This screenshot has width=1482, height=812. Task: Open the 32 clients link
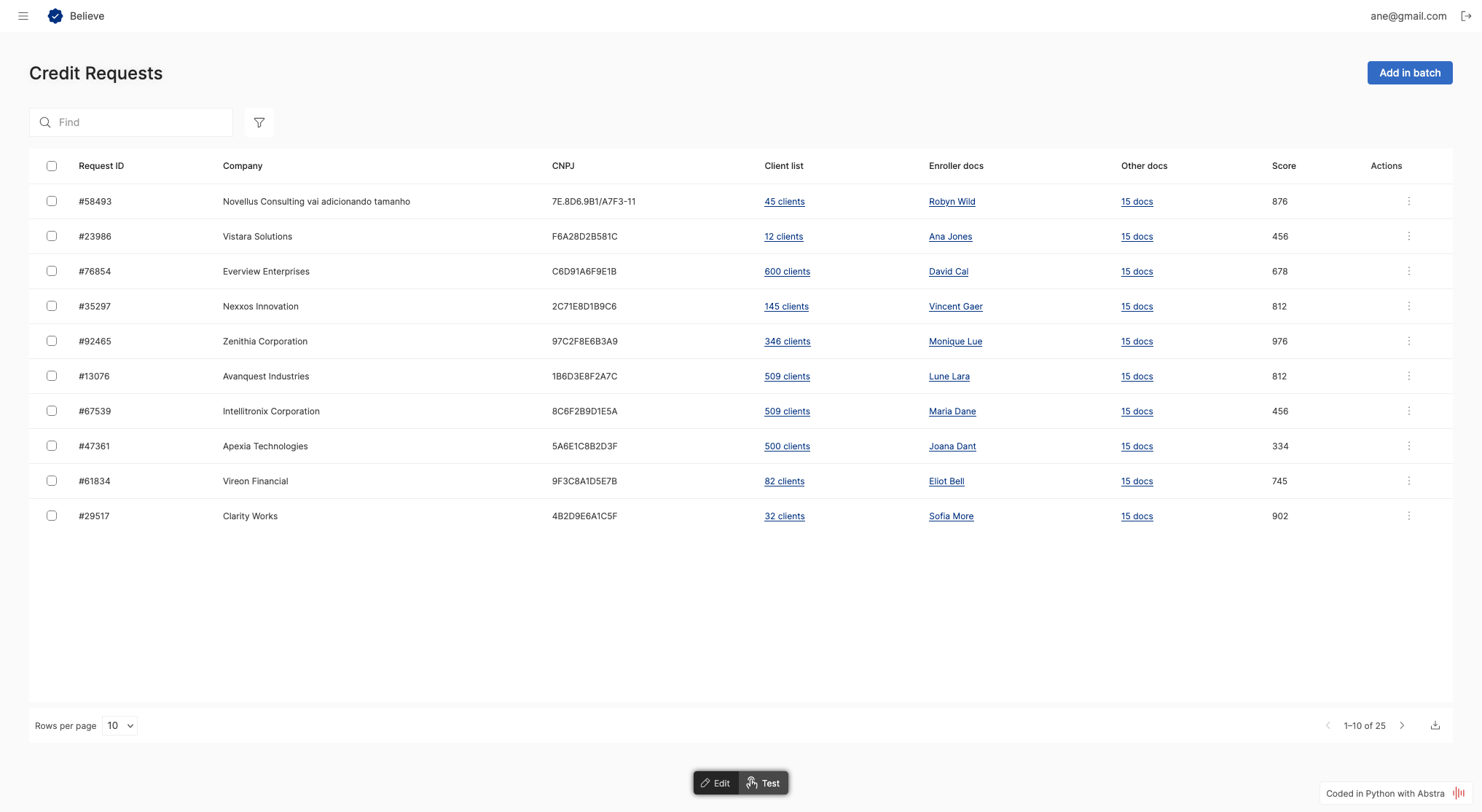pos(785,516)
